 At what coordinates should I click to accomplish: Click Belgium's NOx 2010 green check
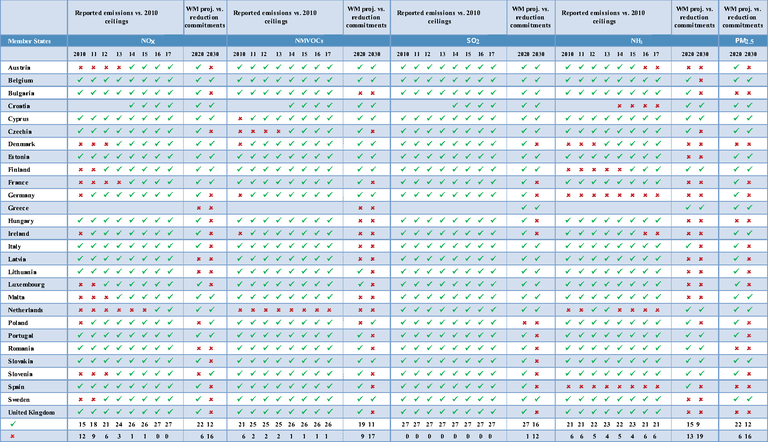(79, 79)
